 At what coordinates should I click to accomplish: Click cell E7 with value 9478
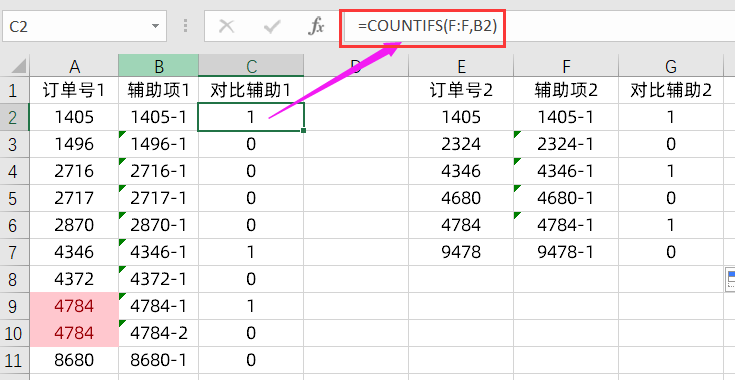[x=461, y=252]
